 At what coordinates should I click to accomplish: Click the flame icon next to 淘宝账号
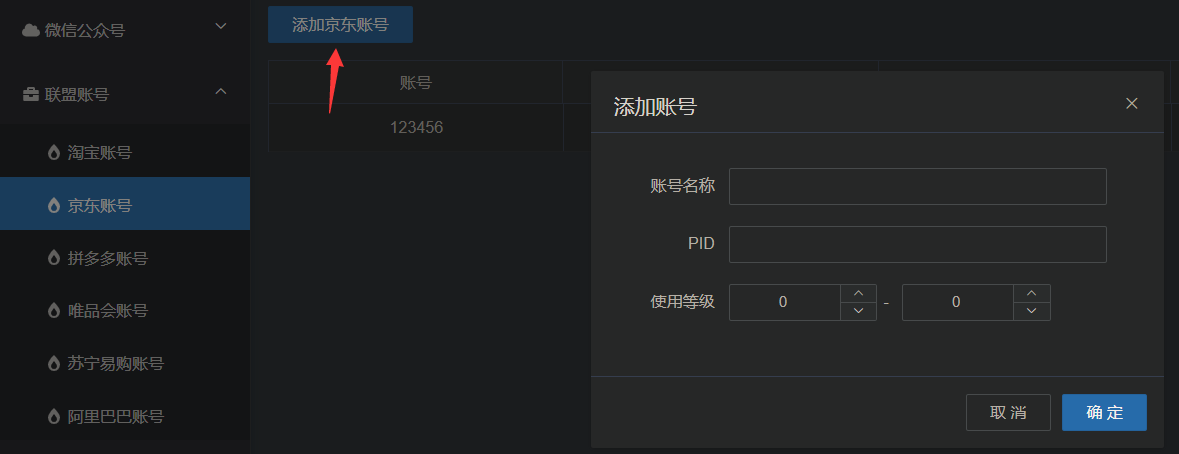53,153
